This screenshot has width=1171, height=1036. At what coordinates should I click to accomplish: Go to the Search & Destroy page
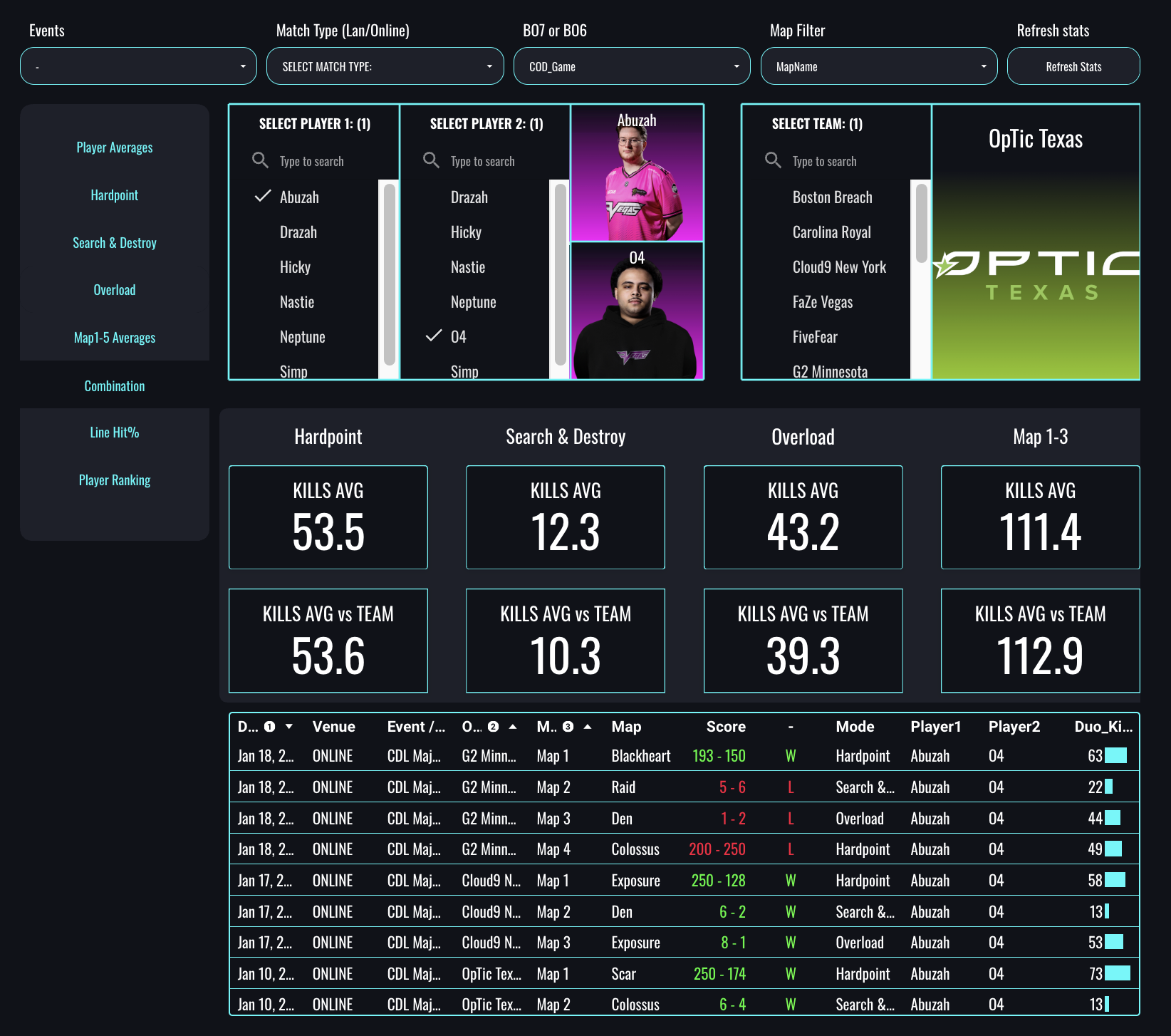pos(115,243)
